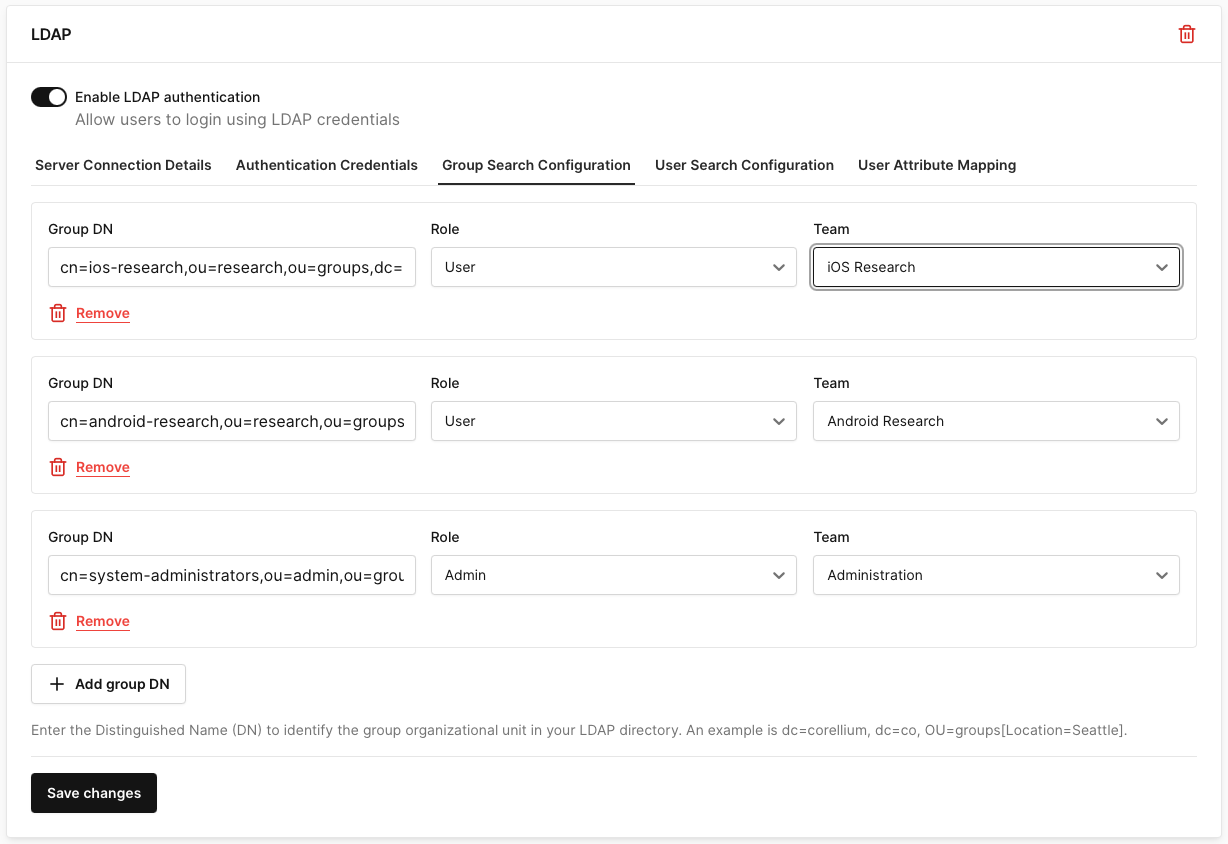This screenshot has height=844, width=1228.
Task: Open the Role dropdown showing User in first row
Action: tap(613, 267)
